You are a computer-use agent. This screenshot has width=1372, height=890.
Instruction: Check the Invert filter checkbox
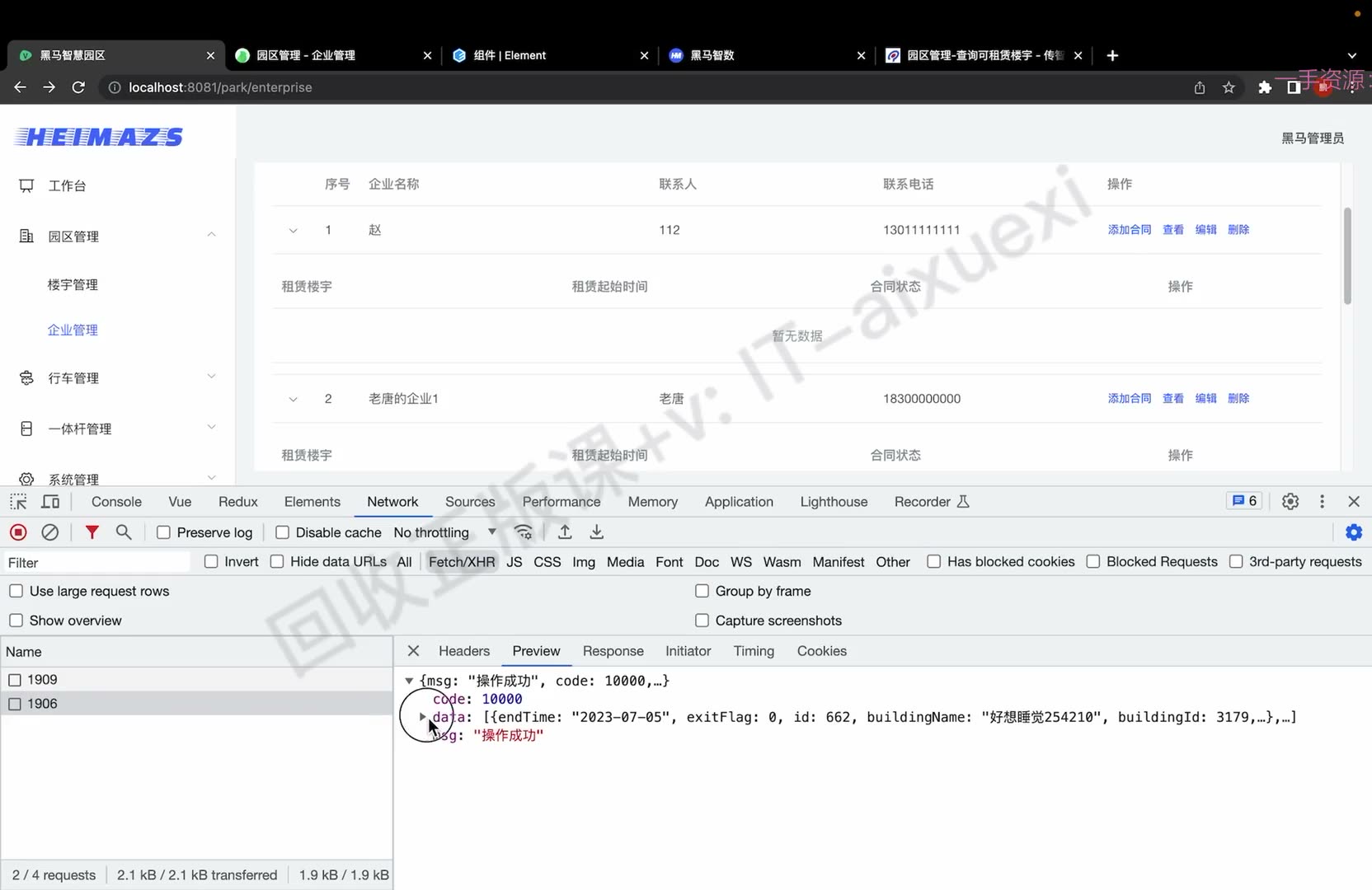pos(211,562)
